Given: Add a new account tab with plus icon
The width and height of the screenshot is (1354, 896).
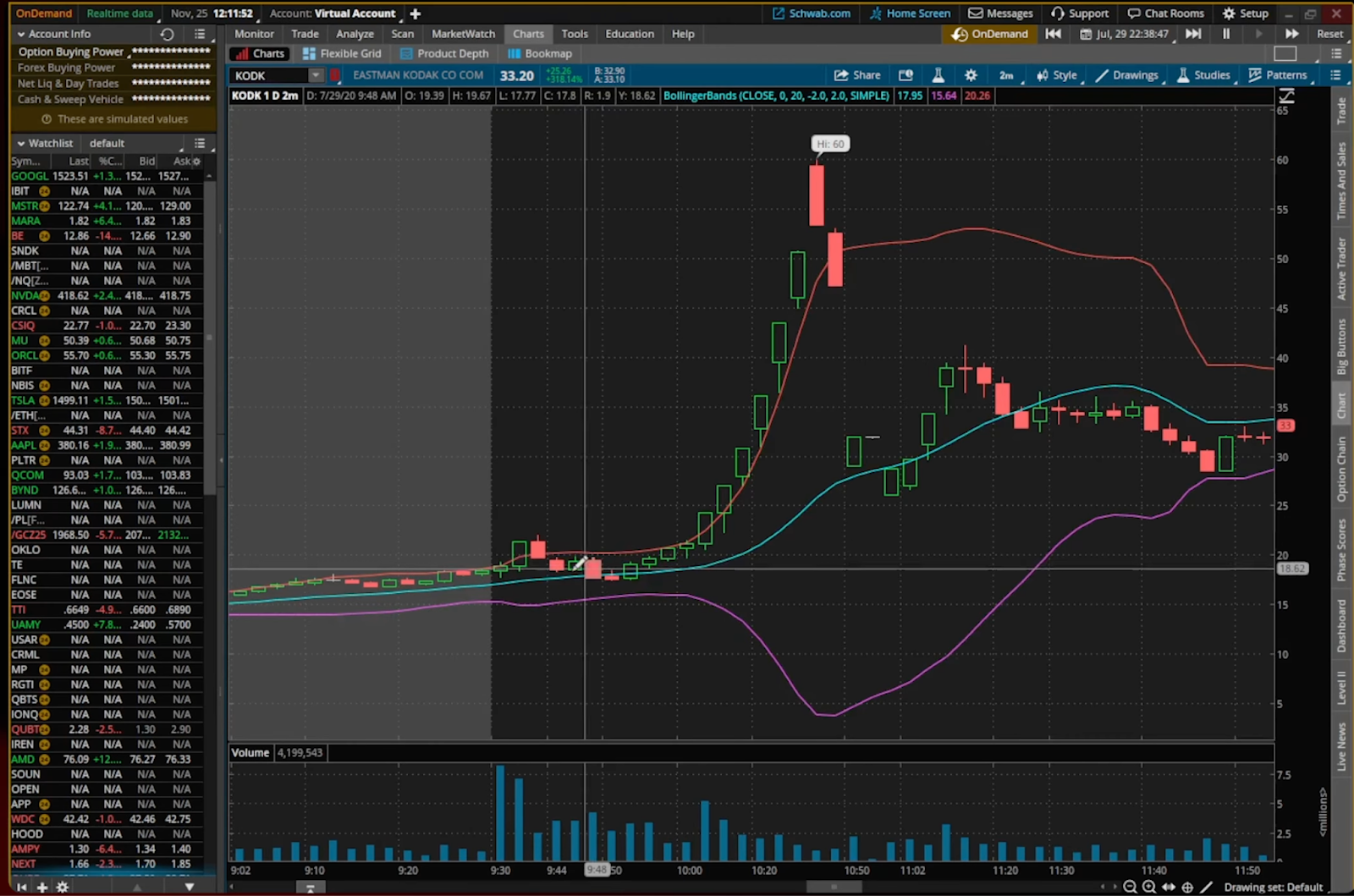Looking at the screenshot, I should [x=416, y=14].
